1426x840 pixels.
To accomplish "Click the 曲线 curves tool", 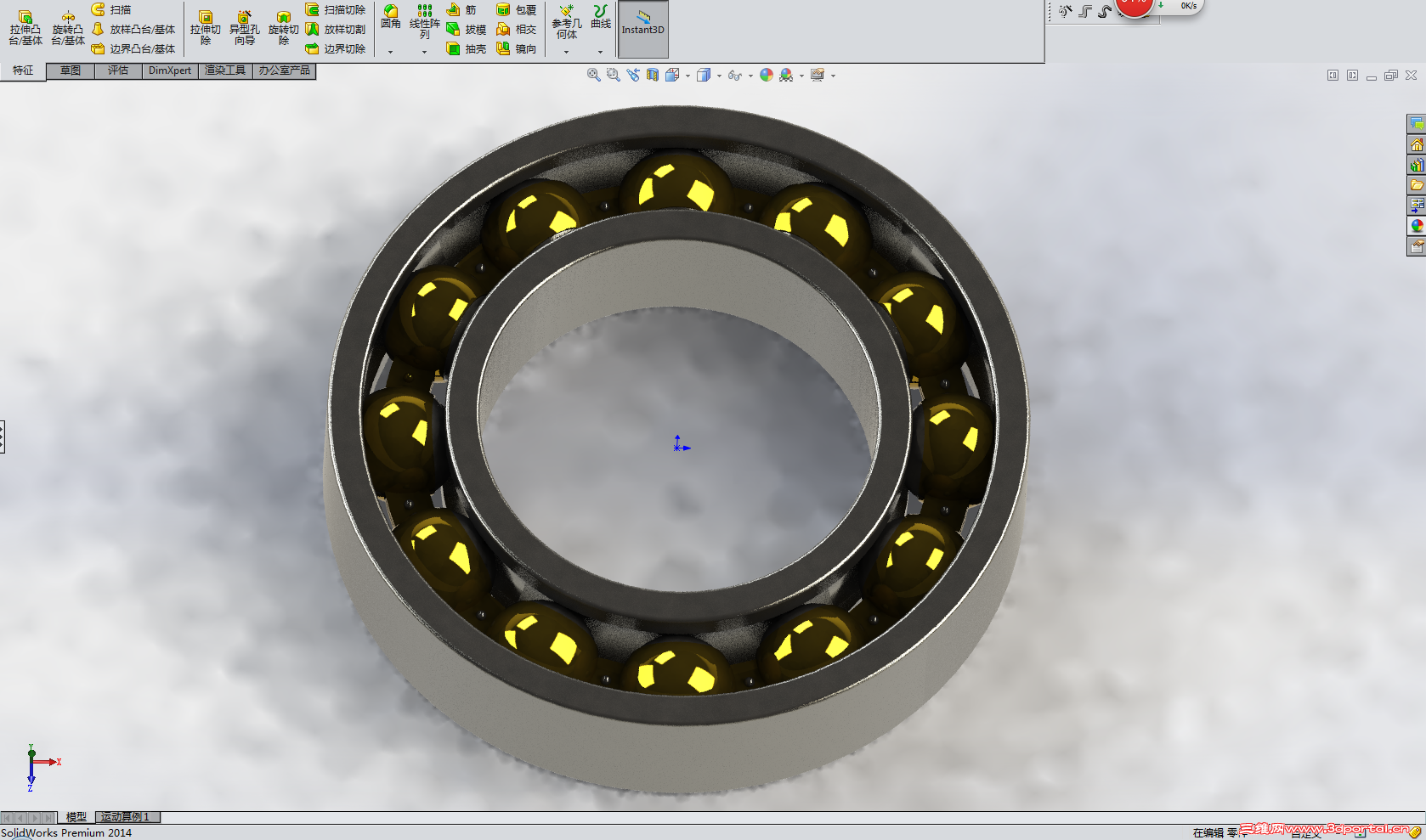I will (601, 16).
